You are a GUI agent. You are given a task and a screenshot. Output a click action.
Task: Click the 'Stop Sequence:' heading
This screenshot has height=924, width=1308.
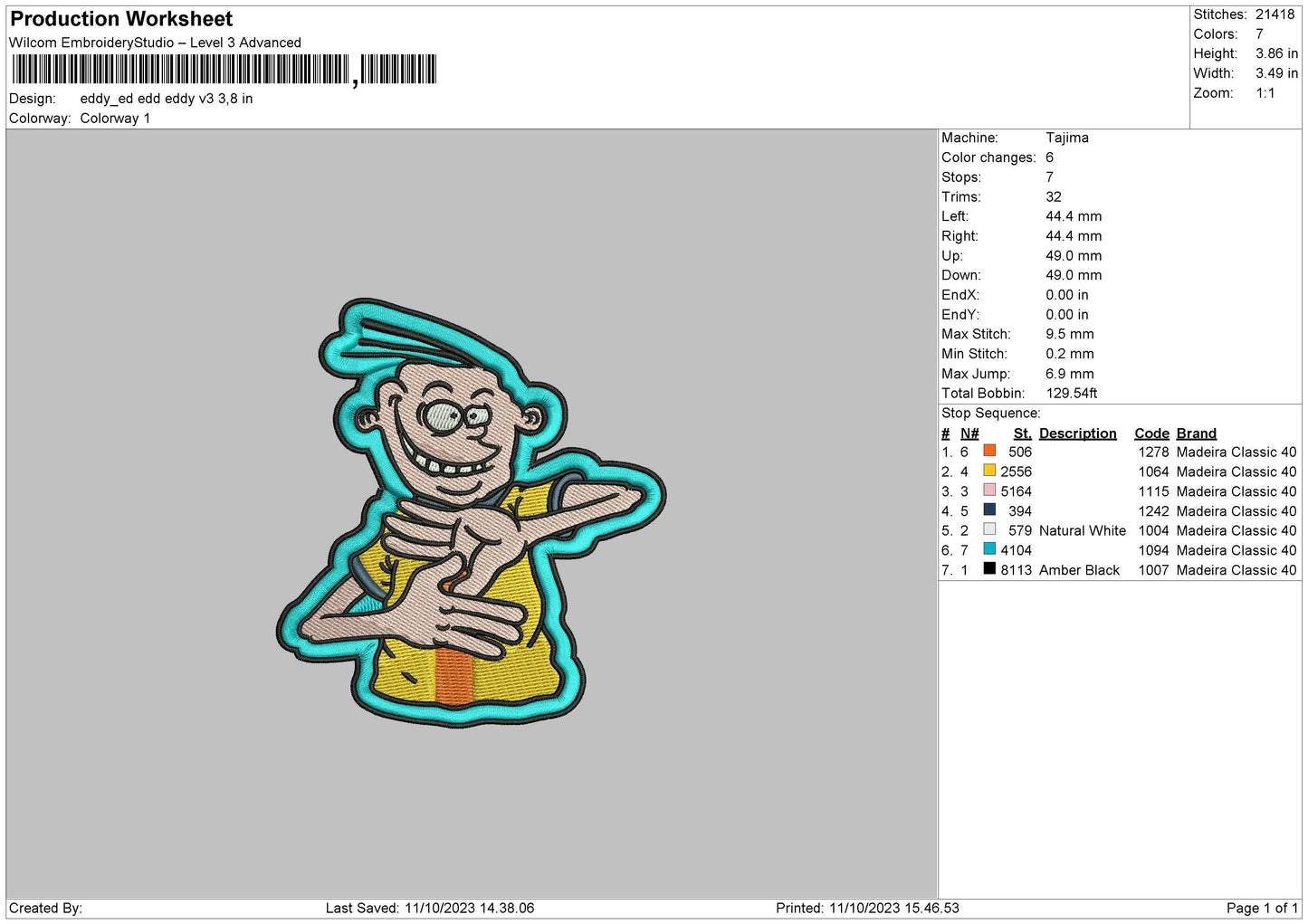tap(991, 414)
